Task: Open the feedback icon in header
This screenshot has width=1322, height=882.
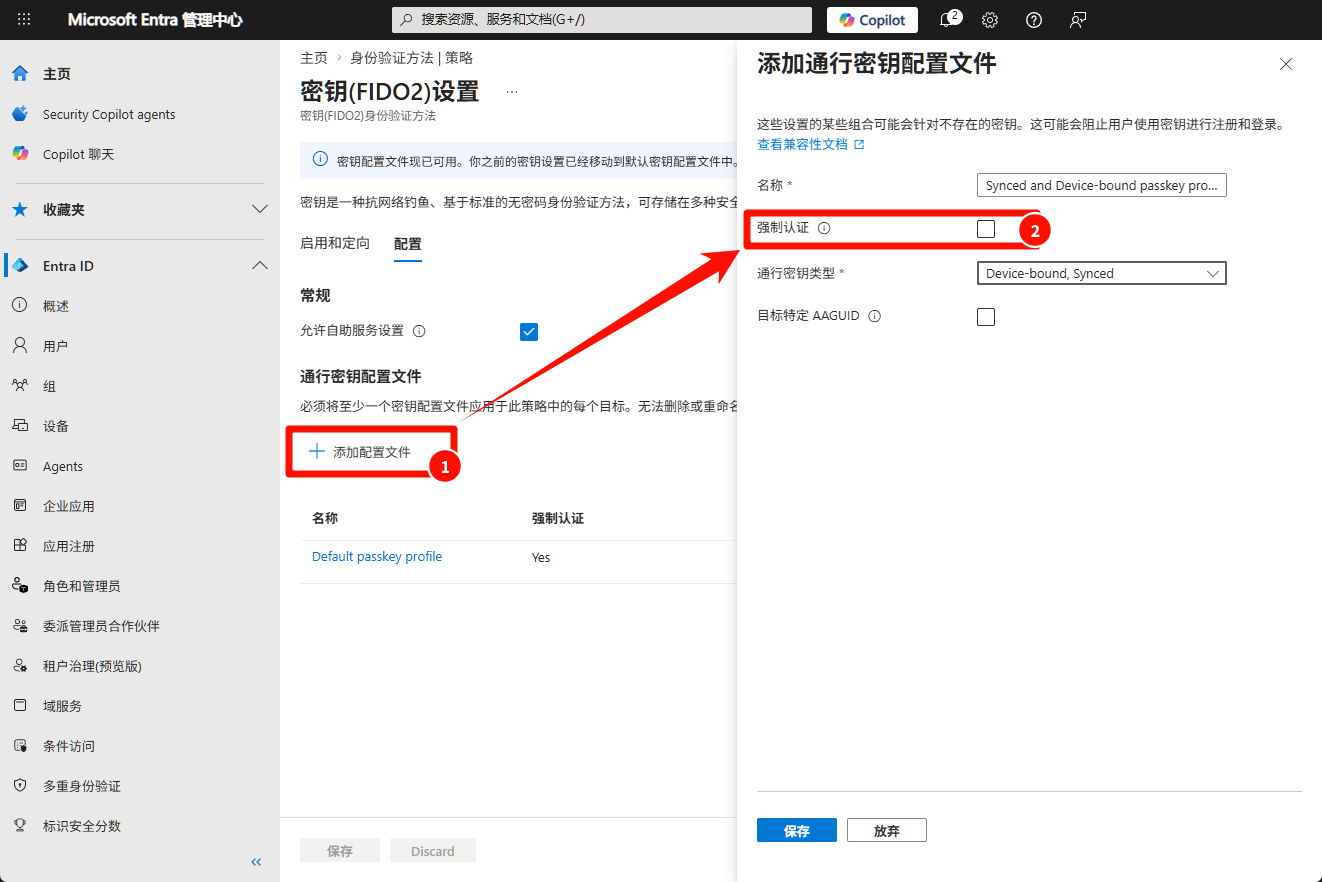Action: coord(1078,20)
